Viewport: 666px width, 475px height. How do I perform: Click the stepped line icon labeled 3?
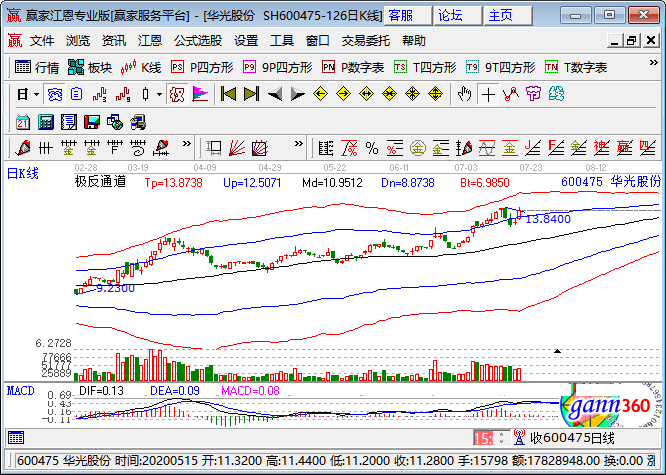pyautogui.click(x=99, y=94)
